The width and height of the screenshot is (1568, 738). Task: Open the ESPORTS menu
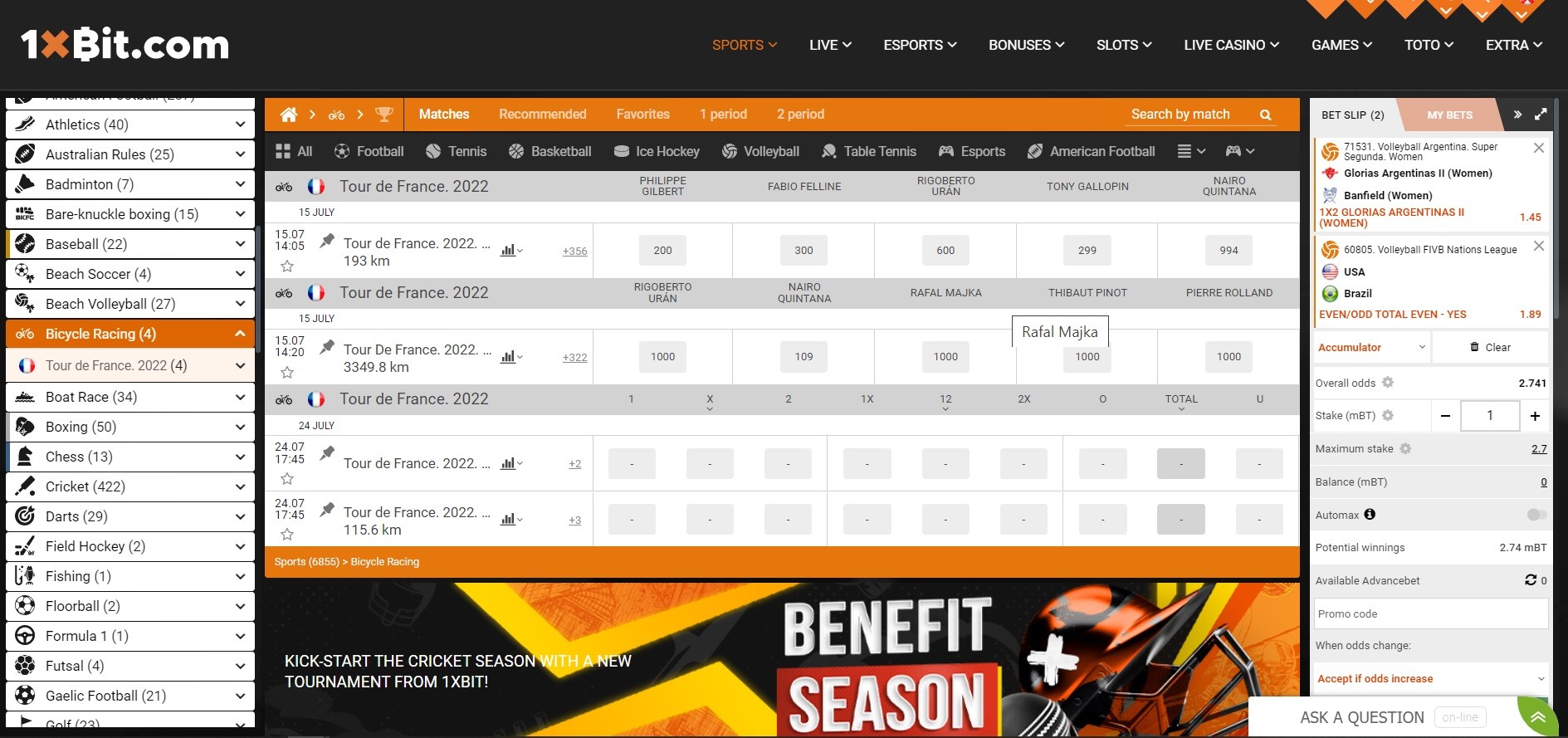(x=920, y=45)
